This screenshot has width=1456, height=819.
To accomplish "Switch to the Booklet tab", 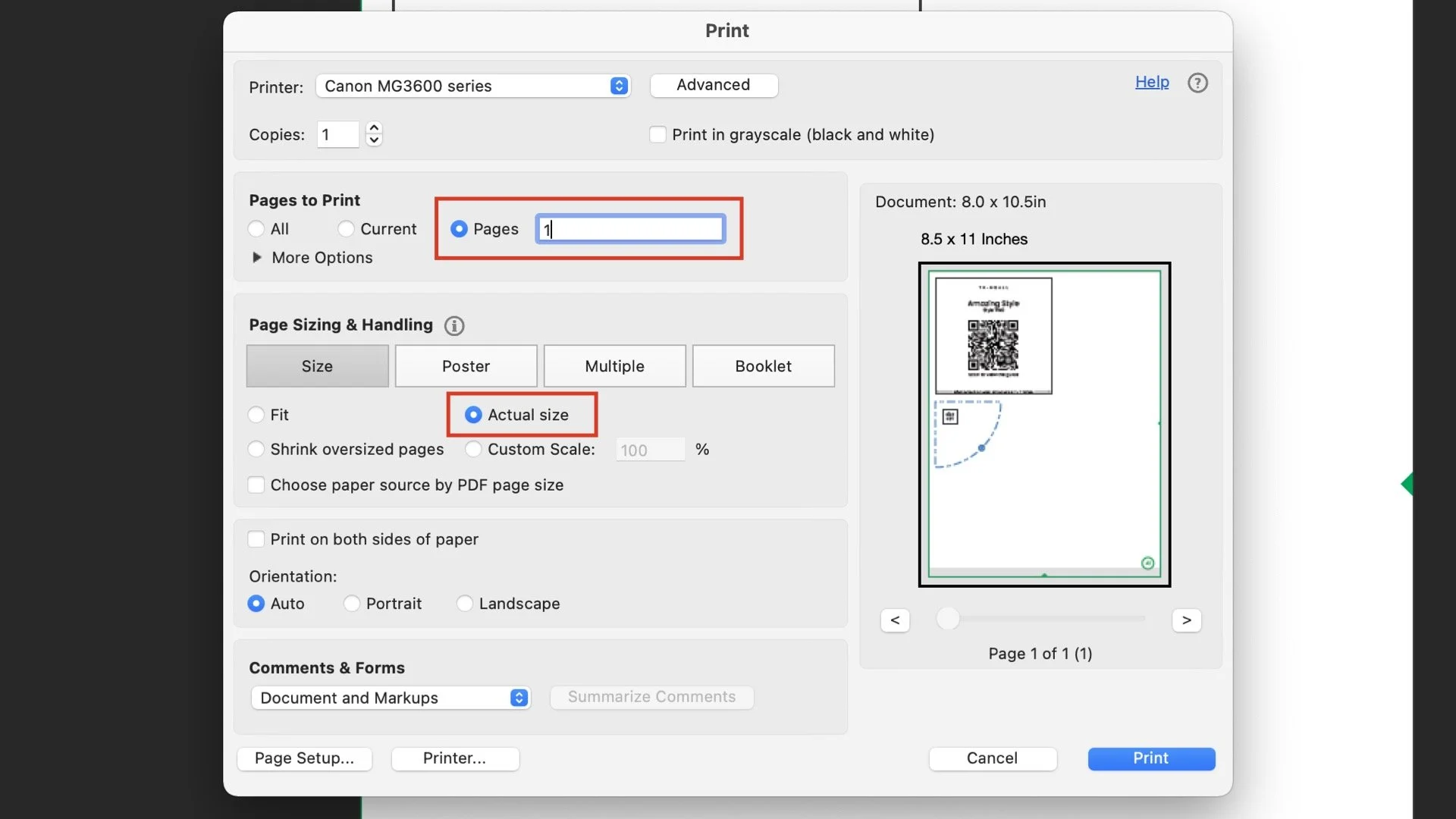I will [763, 366].
